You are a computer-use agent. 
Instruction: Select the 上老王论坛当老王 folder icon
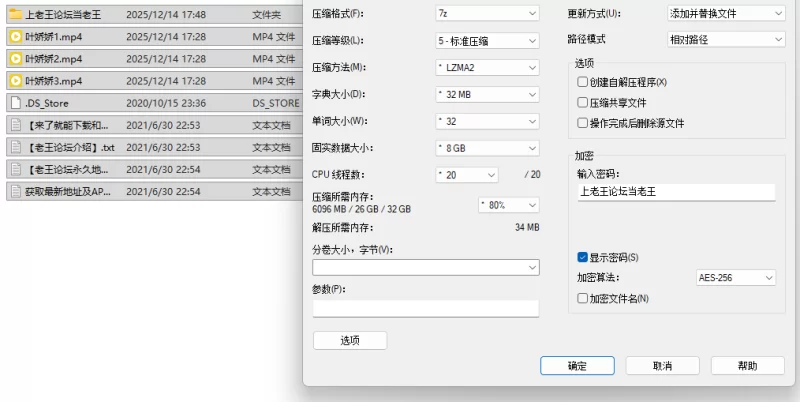coord(16,14)
